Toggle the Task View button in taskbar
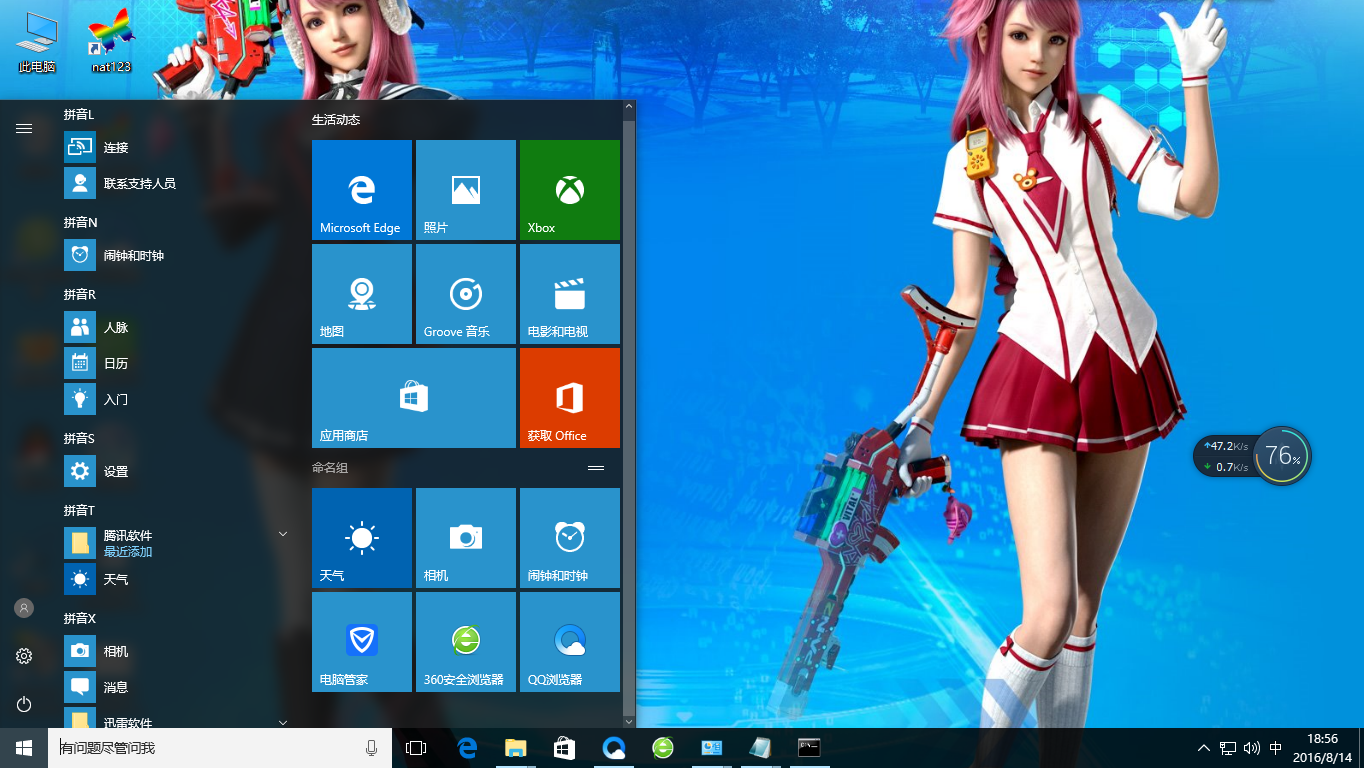The height and width of the screenshot is (768, 1364). click(416, 748)
